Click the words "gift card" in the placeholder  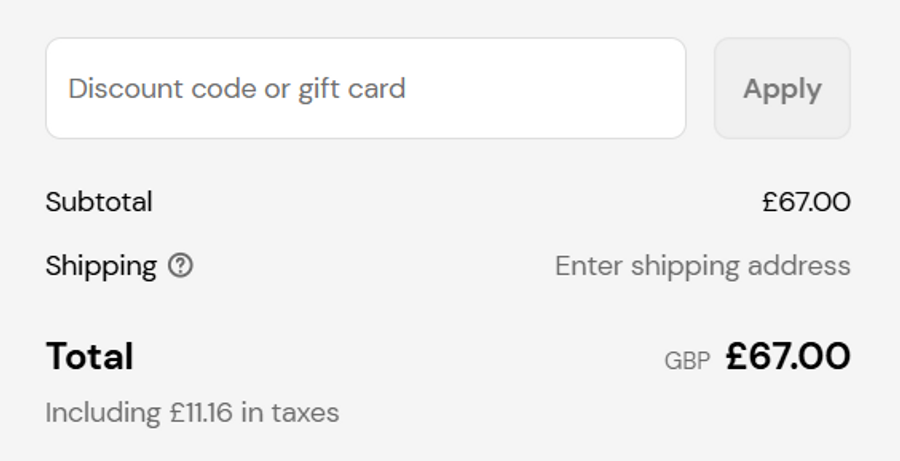[351, 88]
